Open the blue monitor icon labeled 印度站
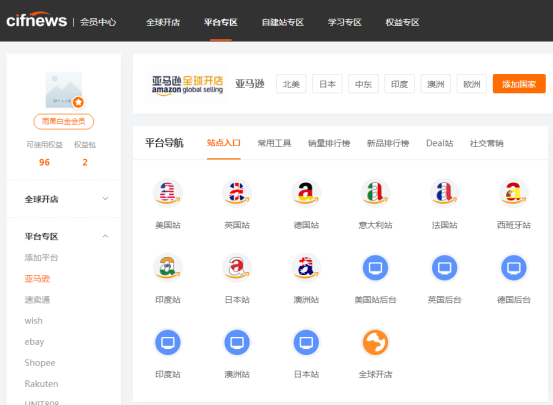 pyautogui.click(x=168, y=342)
